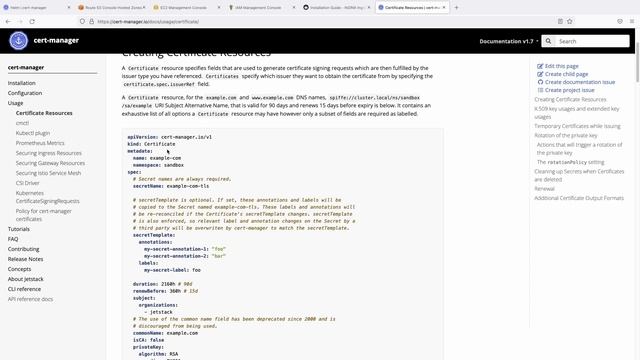640x360 pixels.
Task: Open Securing Gateway Resources page
Action: click(x=50, y=163)
